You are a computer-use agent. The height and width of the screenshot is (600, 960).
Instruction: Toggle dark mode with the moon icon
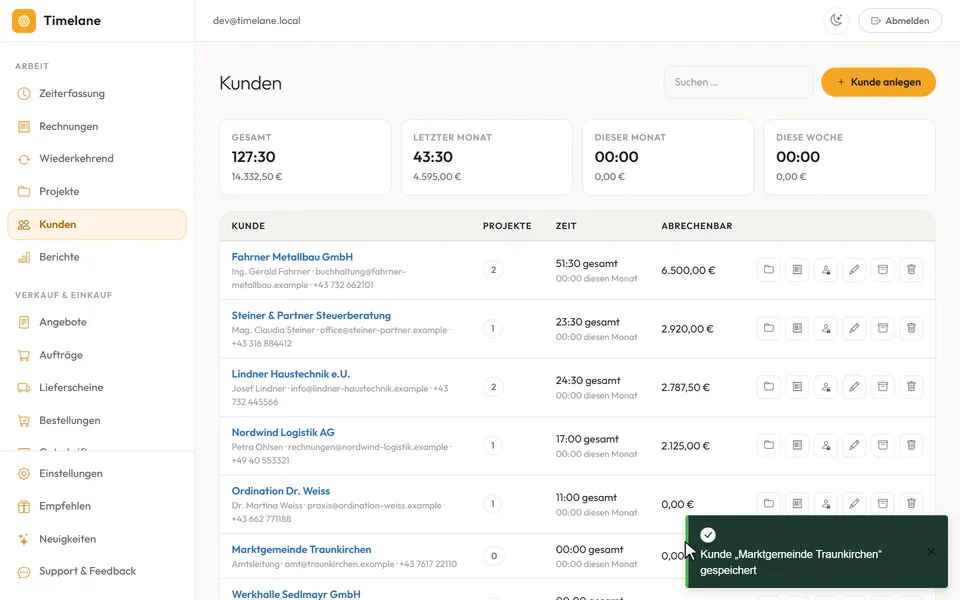pyautogui.click(x=836, y=21)
